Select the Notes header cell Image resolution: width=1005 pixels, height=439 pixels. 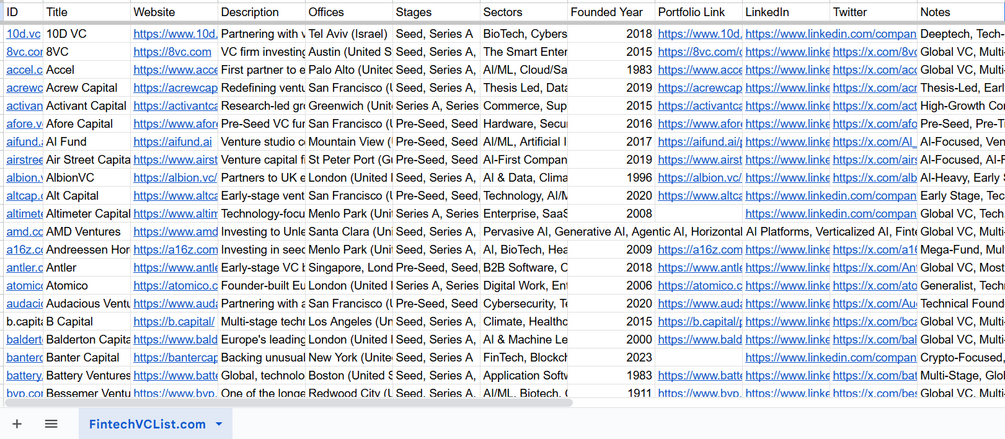click(961, 12)
